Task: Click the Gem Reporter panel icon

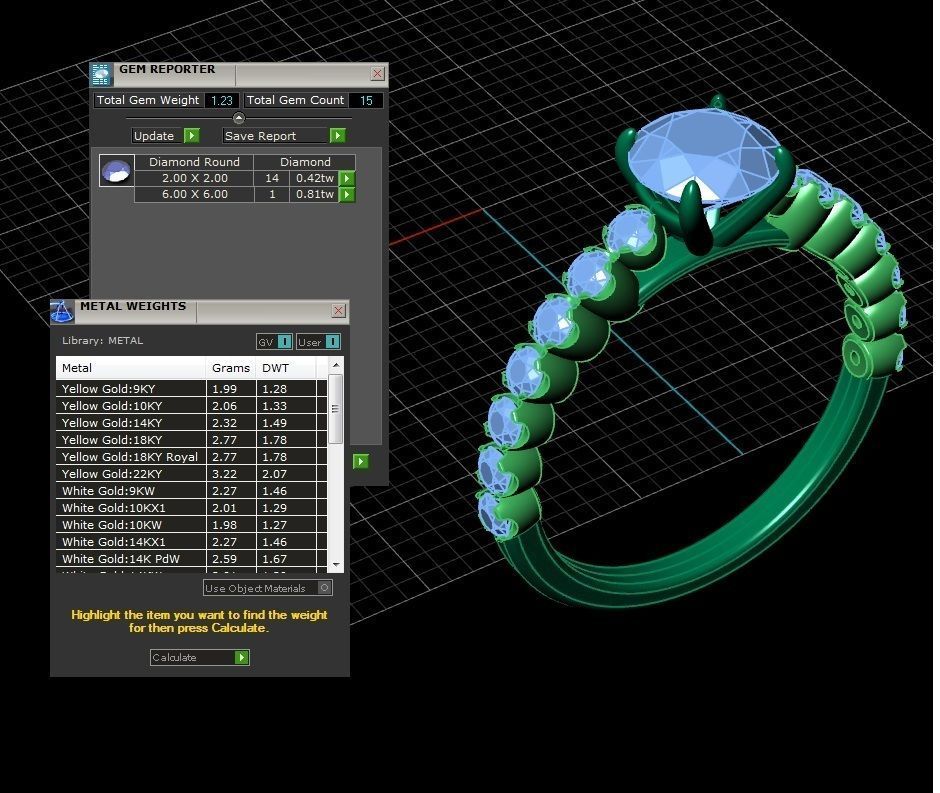Action: [x=101, y=74]
